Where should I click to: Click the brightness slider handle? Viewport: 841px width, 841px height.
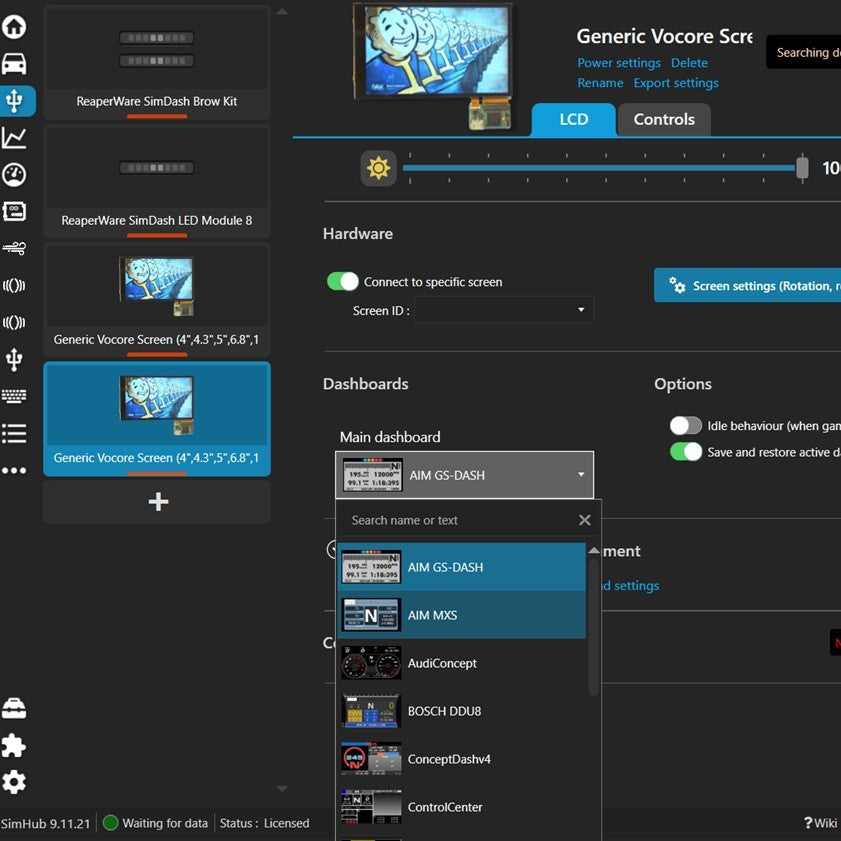click(x=802, y=168)
